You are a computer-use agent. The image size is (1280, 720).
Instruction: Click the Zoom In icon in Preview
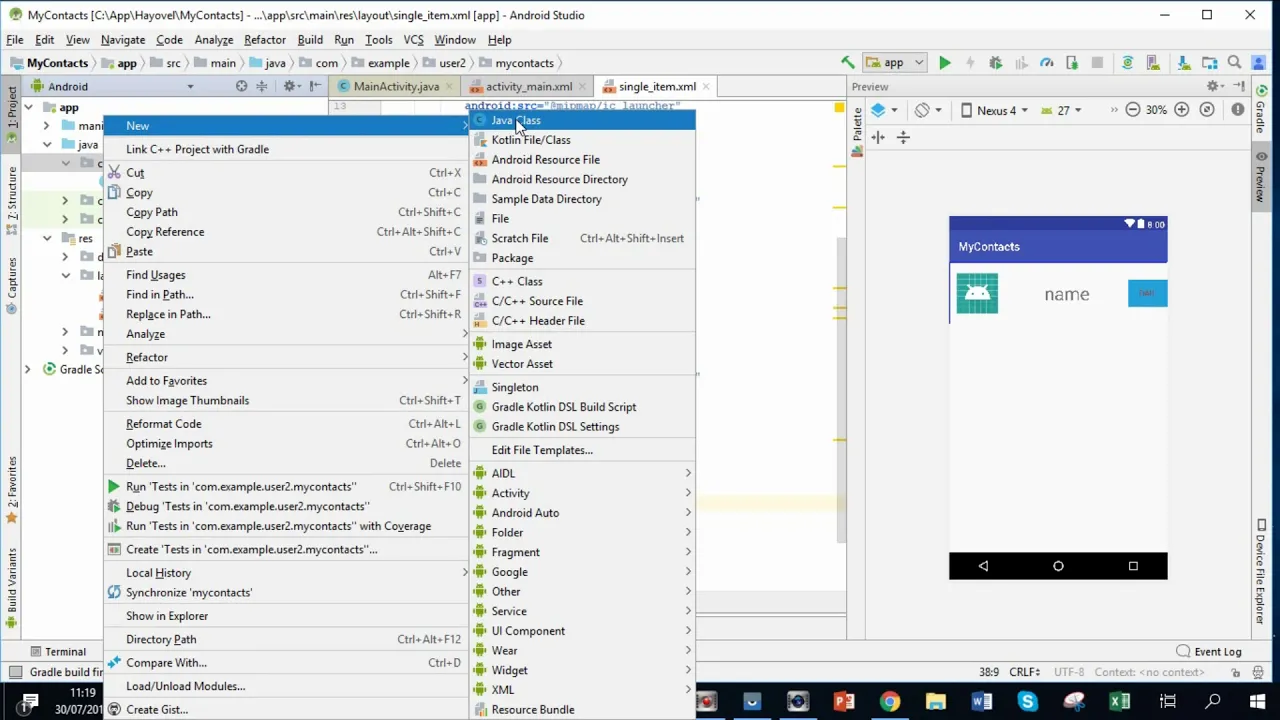(1182, 110)
